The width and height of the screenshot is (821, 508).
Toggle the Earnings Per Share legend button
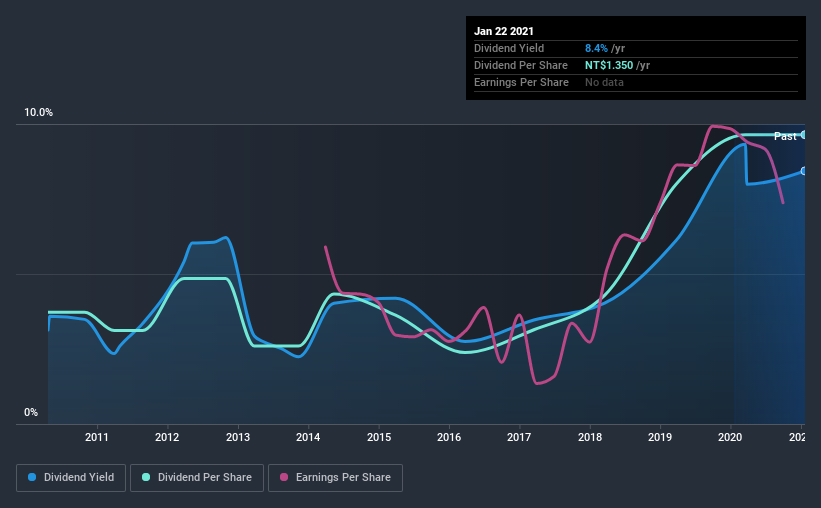335,478
